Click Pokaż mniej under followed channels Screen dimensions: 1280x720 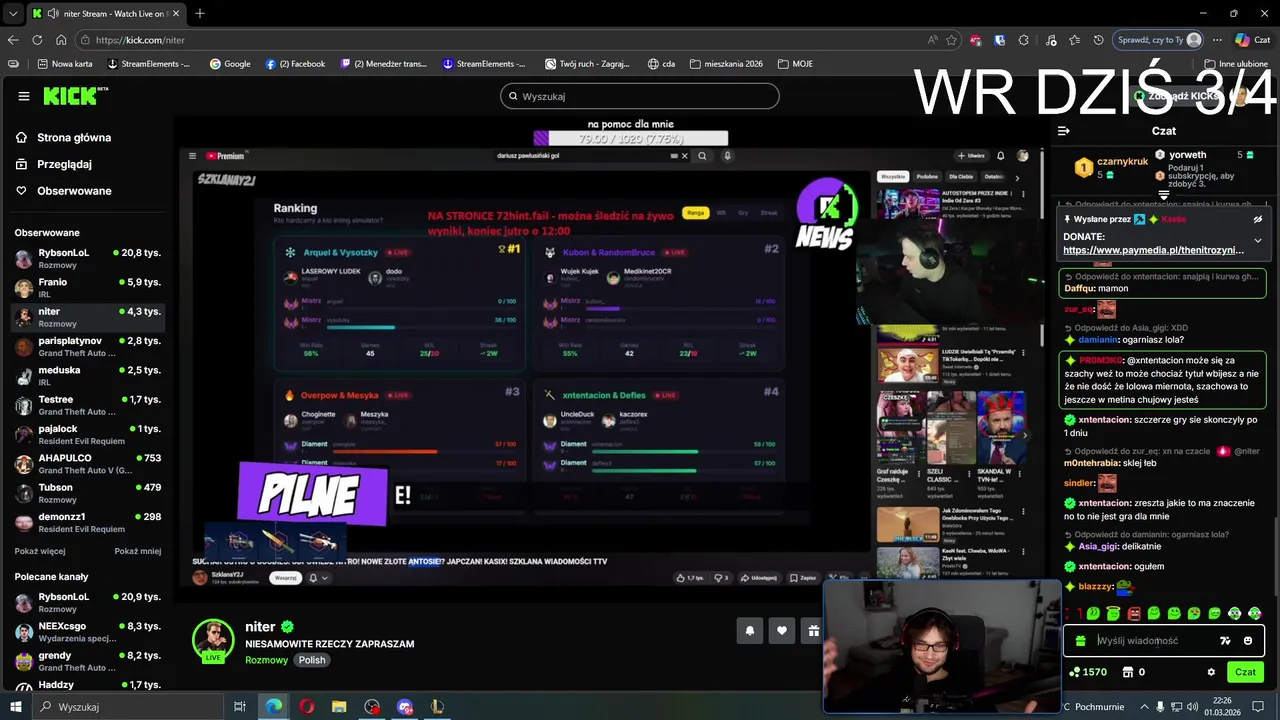pos(137,551)
